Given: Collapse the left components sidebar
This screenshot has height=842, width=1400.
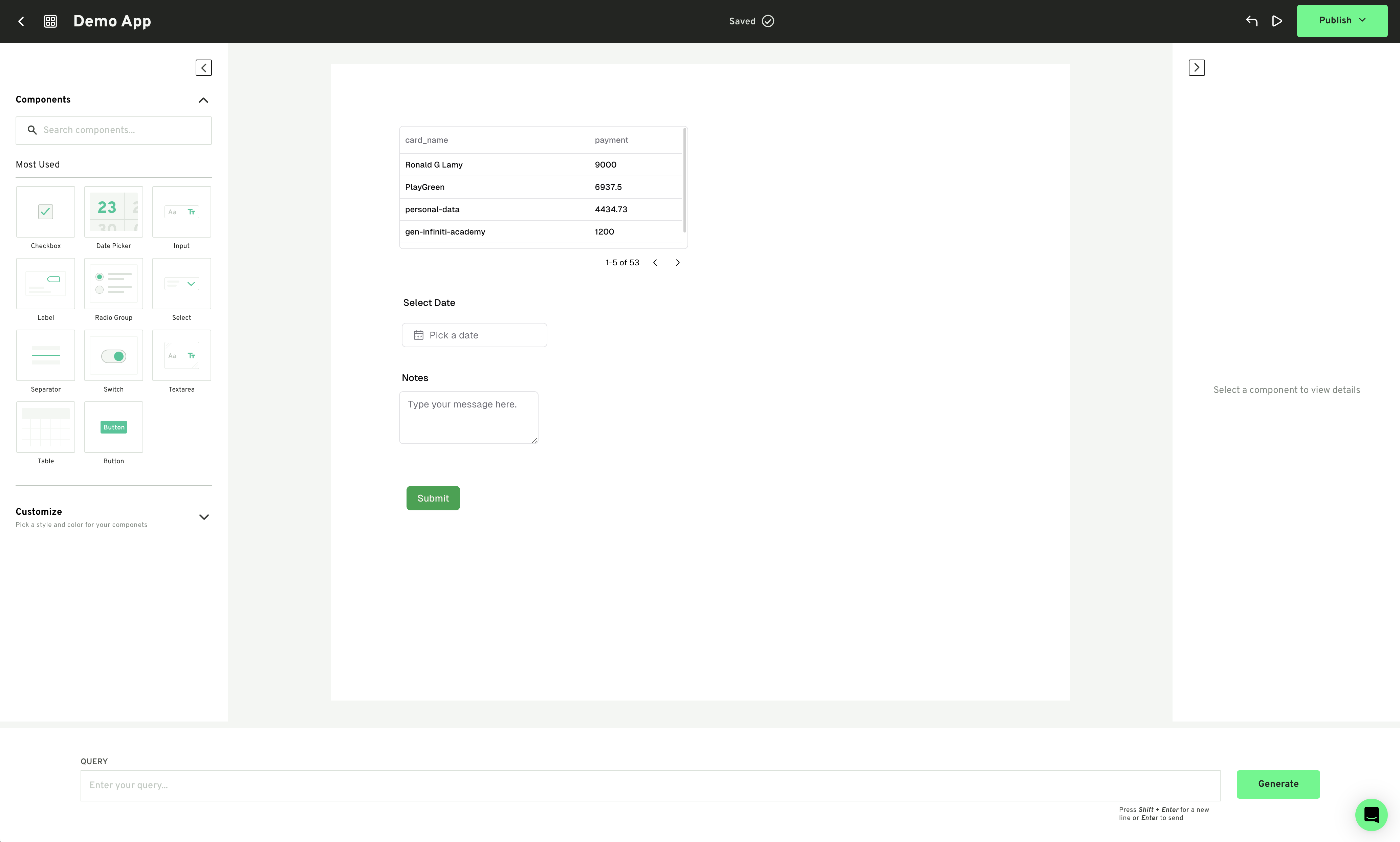Looking at the screenshot, I should pyautogui.click(x=204, y=68).
